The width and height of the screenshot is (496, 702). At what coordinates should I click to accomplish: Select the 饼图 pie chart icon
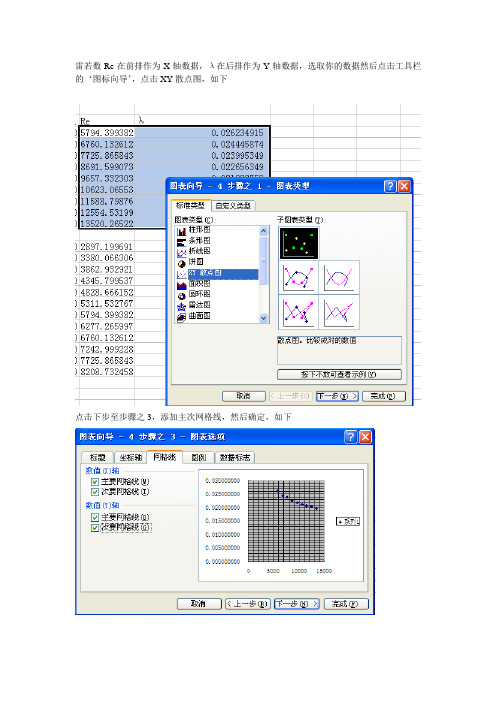[181, 263]
